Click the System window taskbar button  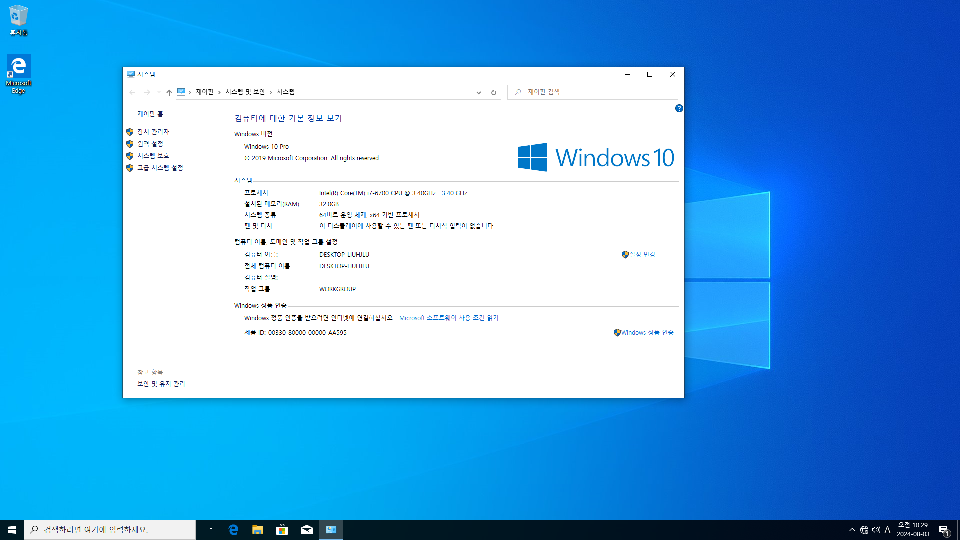(x=331, y=530)
